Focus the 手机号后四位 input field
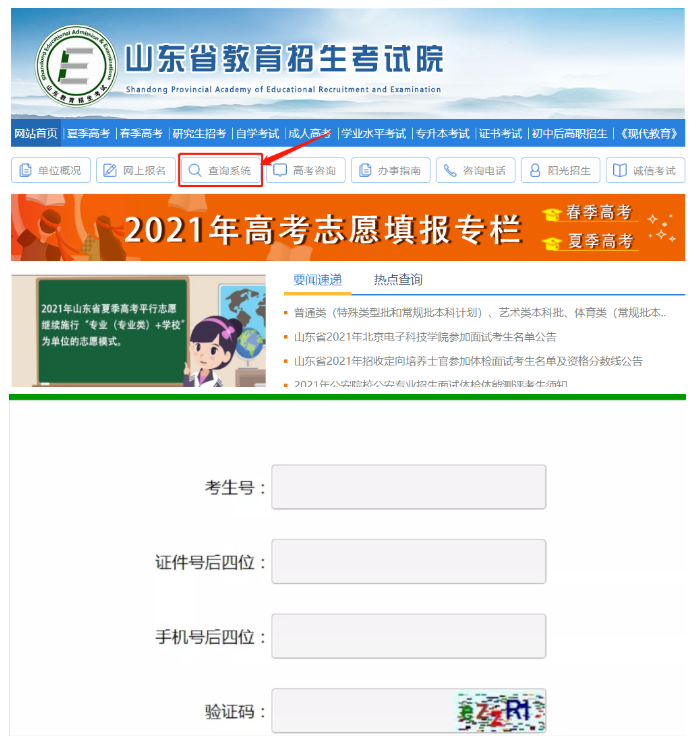694x752 pixels. [409, 636]
